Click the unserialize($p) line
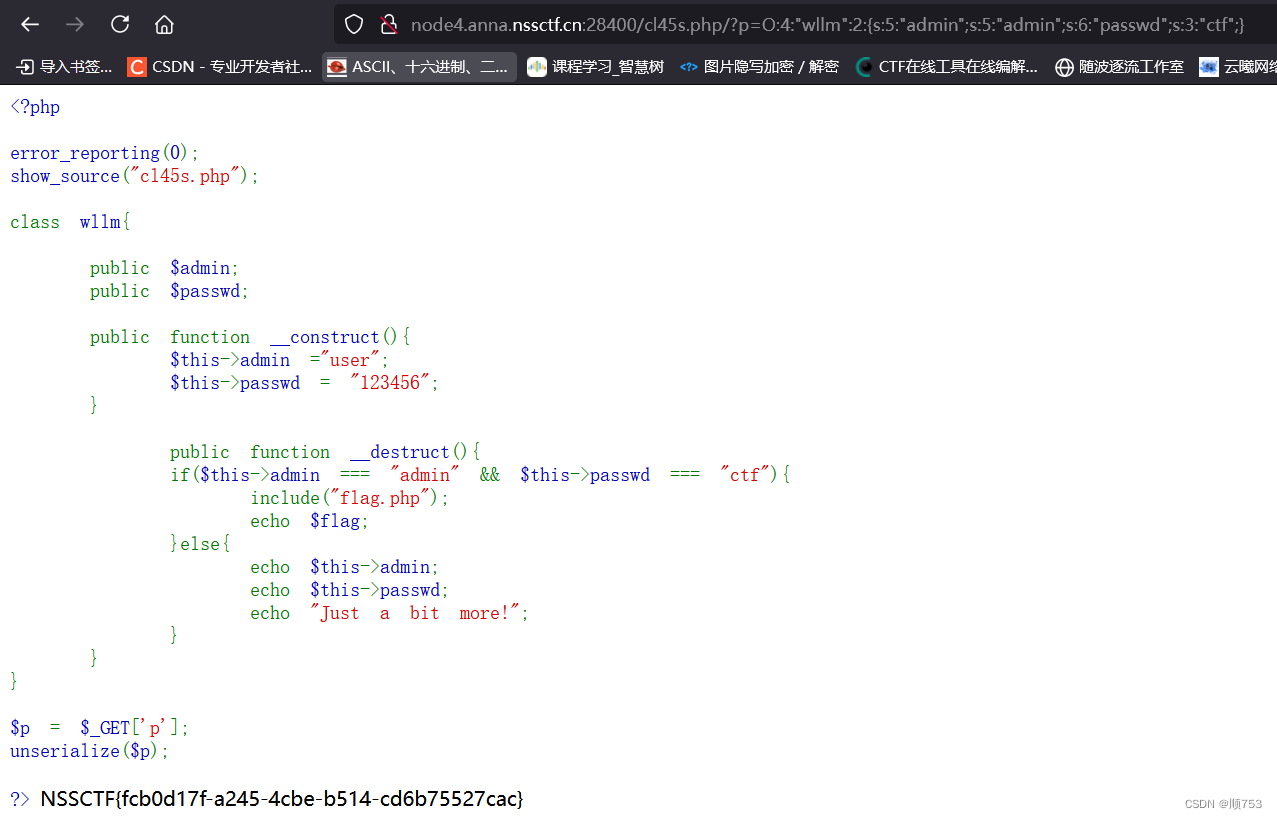 90,751
